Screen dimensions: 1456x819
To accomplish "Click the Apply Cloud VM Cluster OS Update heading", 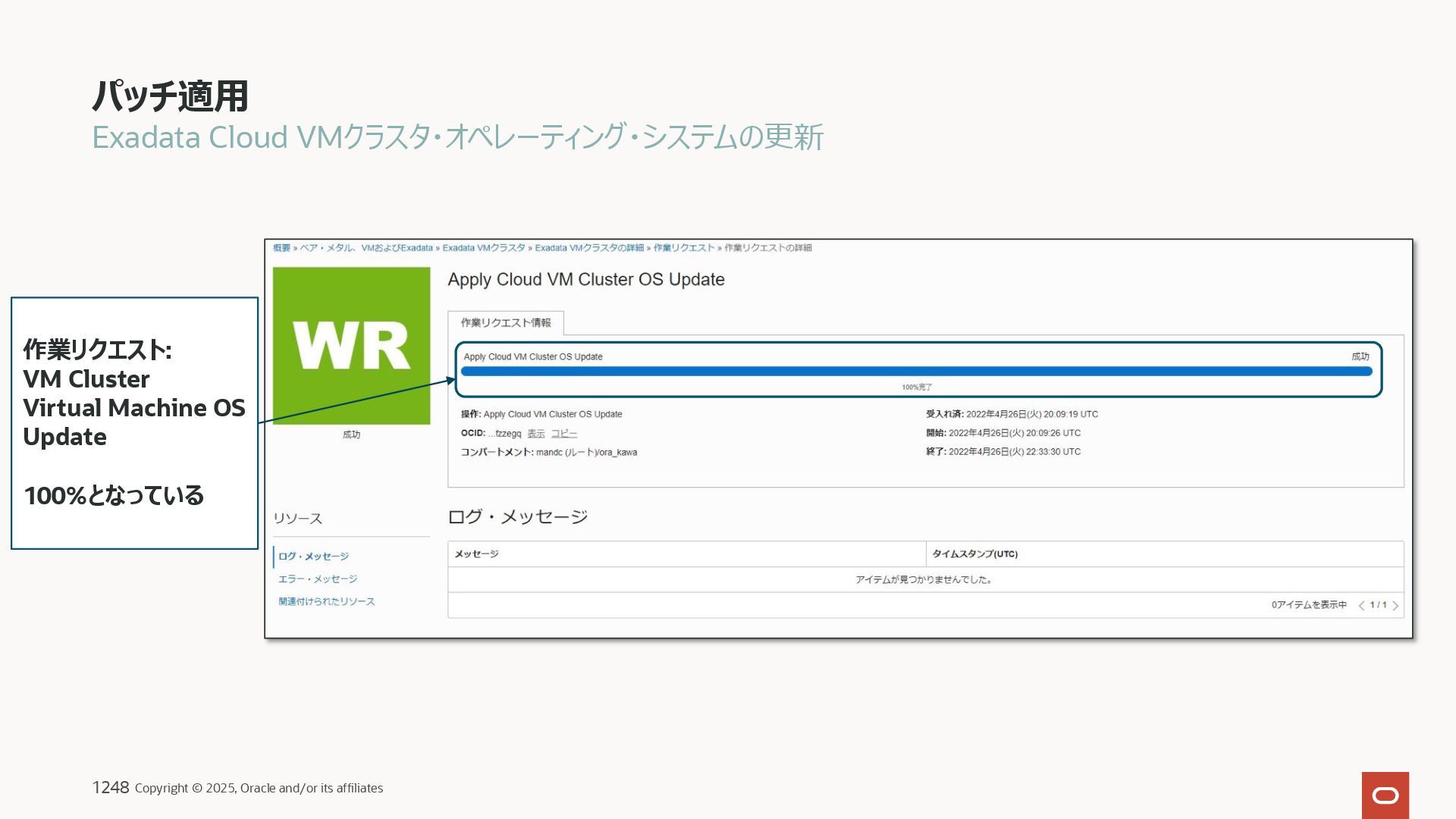I will click(585, 280).
